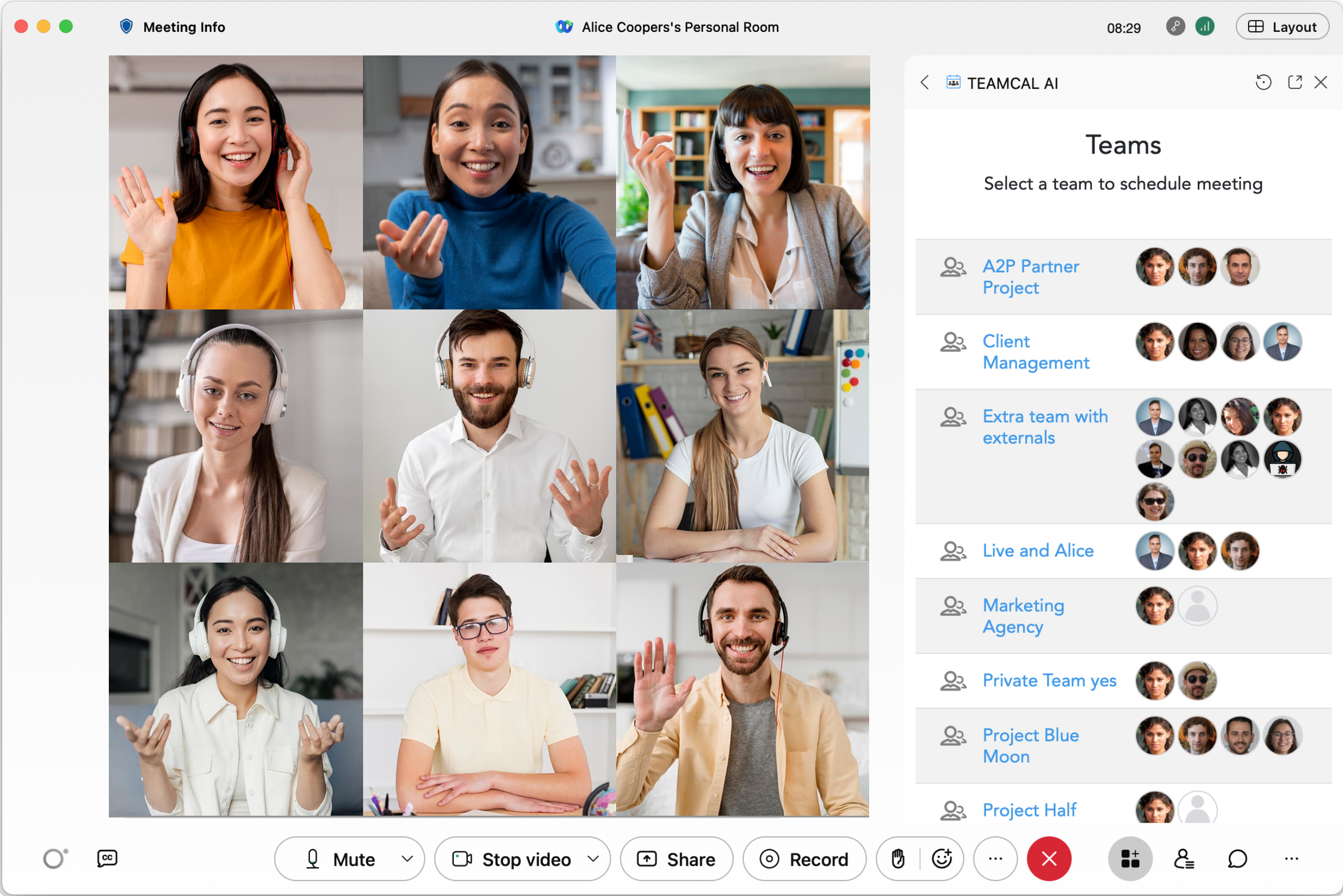This screenshot has height=896, width=1343.
Task: Open audio options arrow next to Mute
Action: (x=407, y=859)
